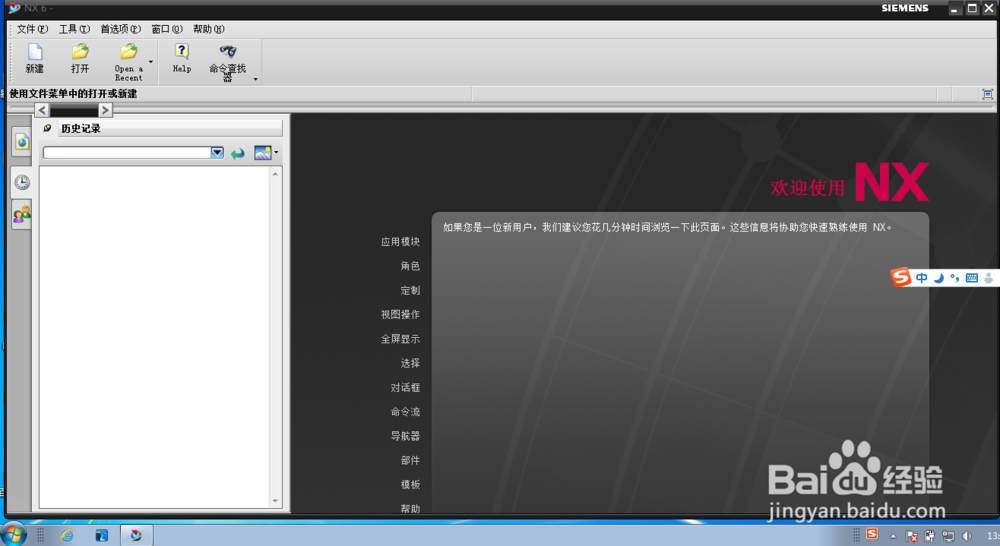Click the 对话框 welcome link
This screenshot has width=1000, height=546.
pyautogui.click(x=406, y=387)
